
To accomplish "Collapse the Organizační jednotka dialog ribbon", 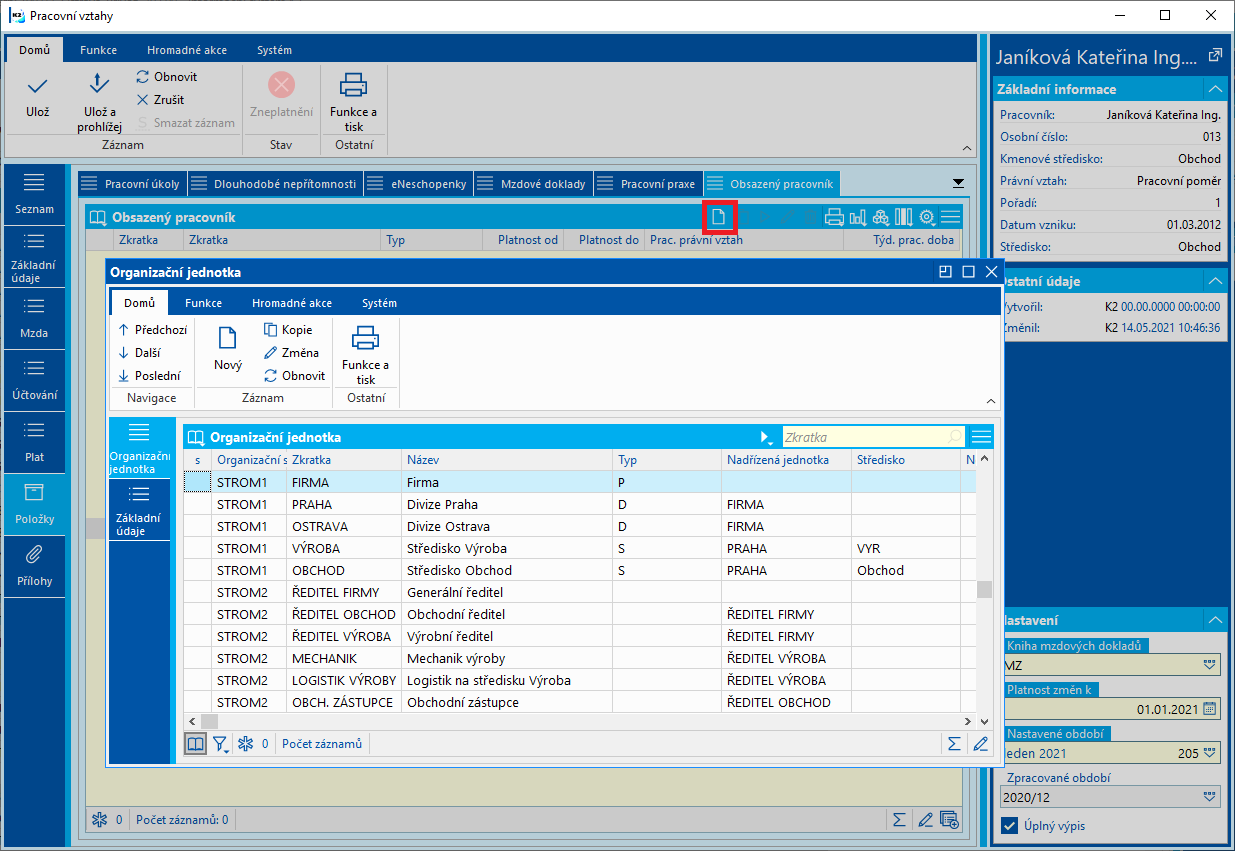I will click(990, 400).
